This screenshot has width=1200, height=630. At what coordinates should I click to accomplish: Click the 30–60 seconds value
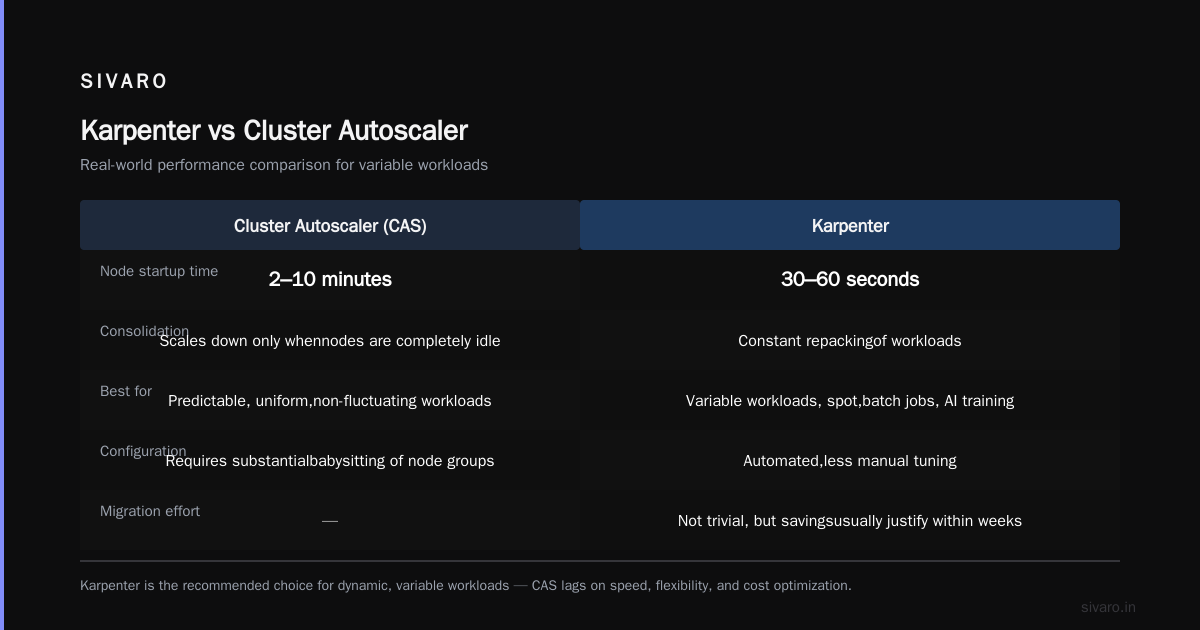(850, 279)
